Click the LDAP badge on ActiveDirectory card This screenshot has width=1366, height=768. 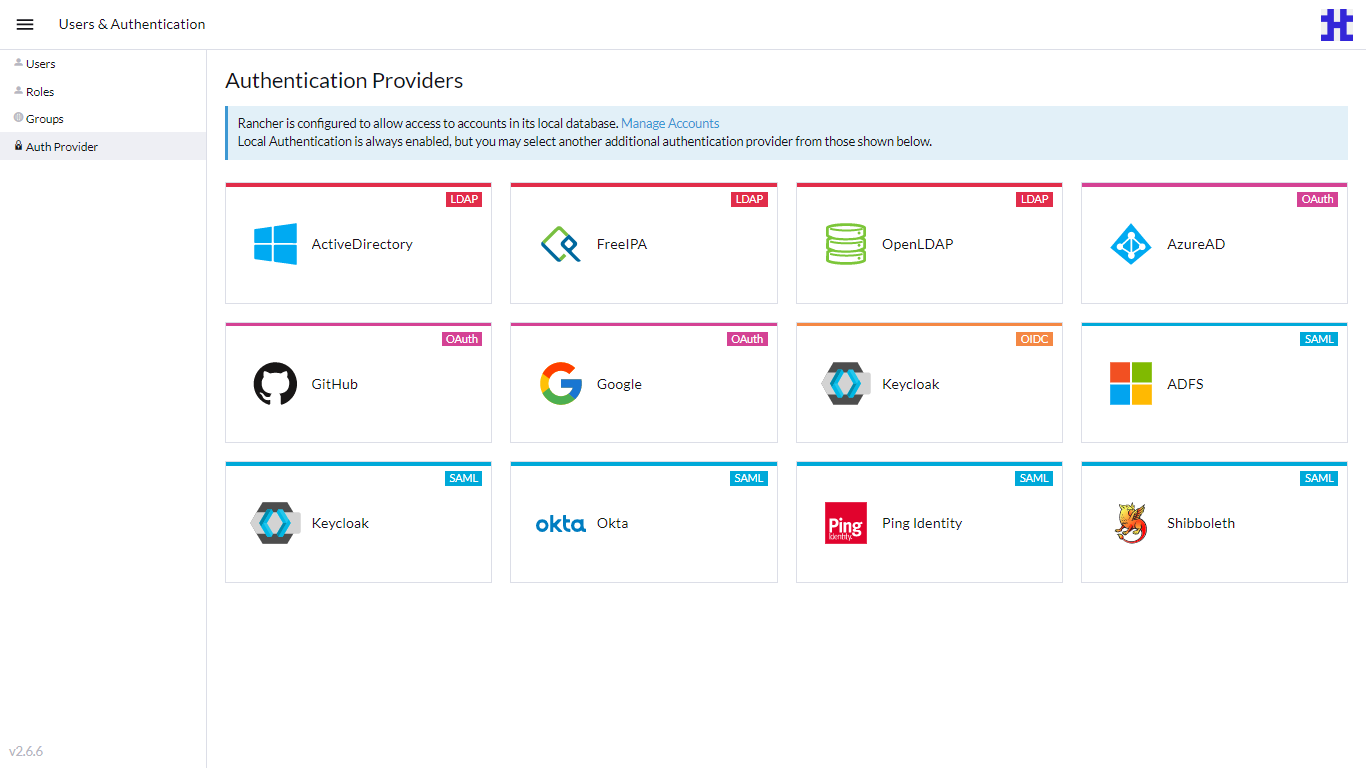click(464, 199)
